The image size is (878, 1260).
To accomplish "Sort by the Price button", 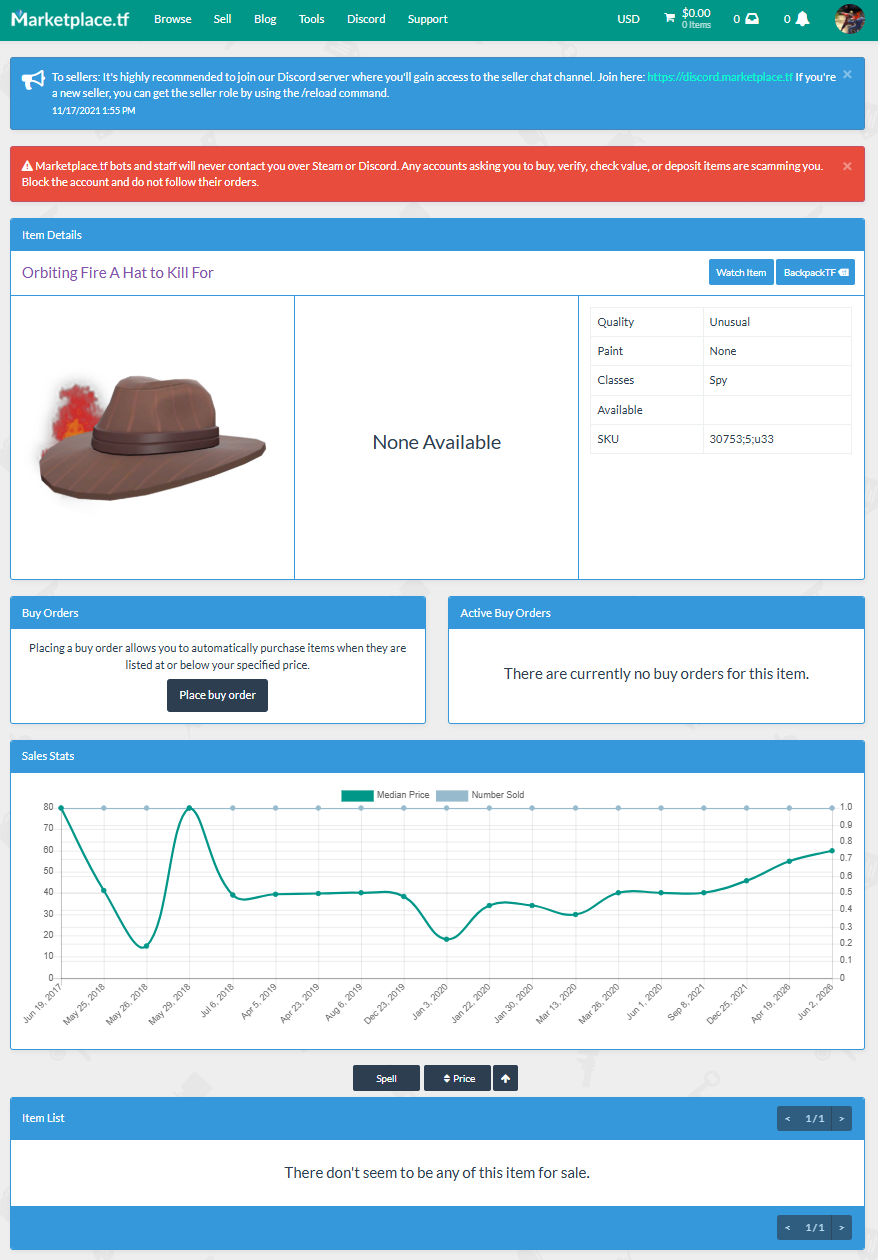I will pyautogui.click(x=457, y=1078).
